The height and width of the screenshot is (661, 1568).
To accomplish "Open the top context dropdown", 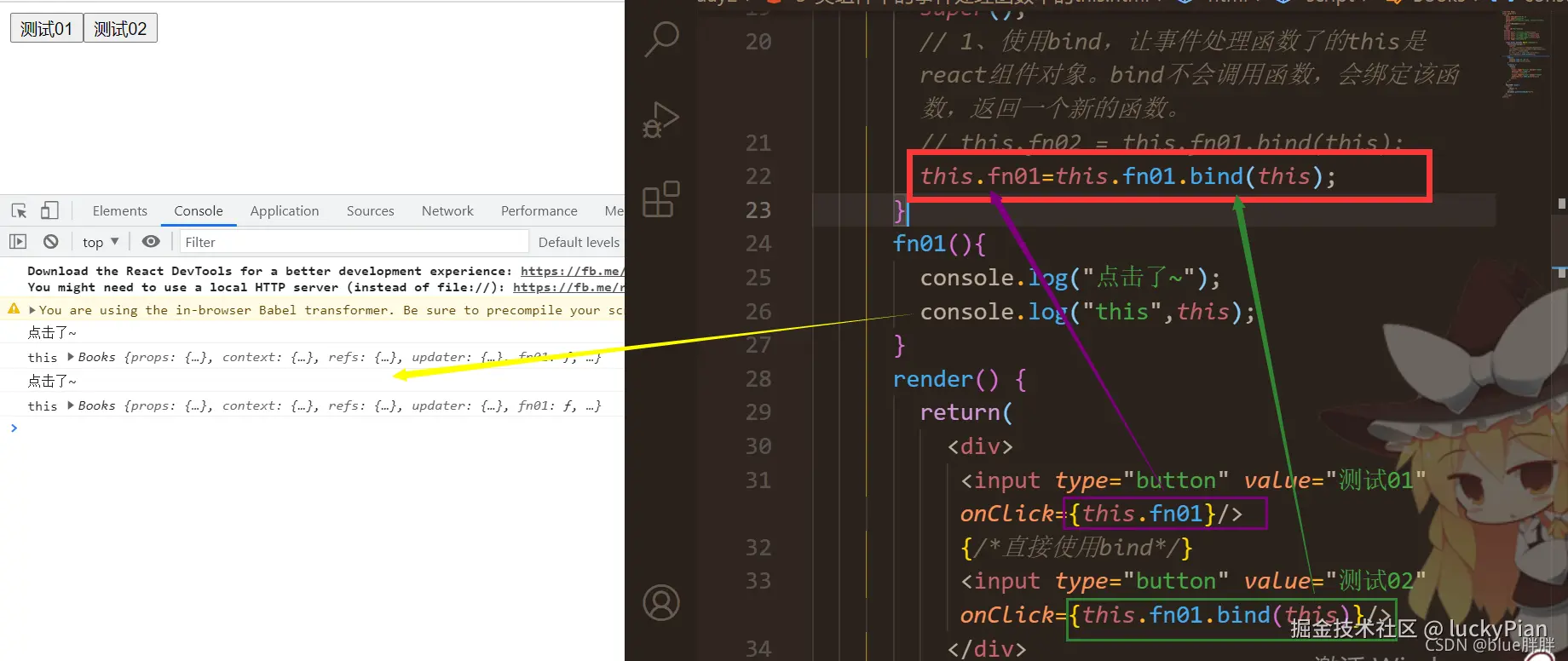I will click(101, 242).
